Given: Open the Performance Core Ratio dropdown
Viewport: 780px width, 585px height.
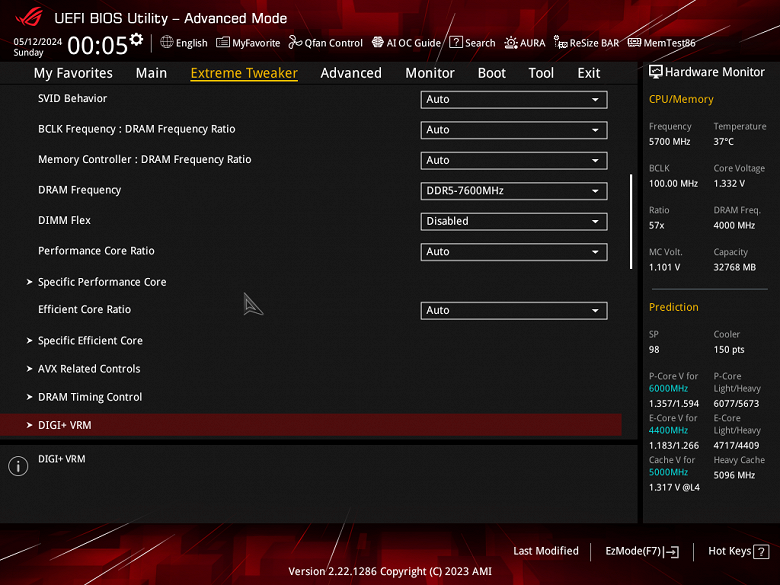Looking at the screenshot, I should tap(513, 252).
